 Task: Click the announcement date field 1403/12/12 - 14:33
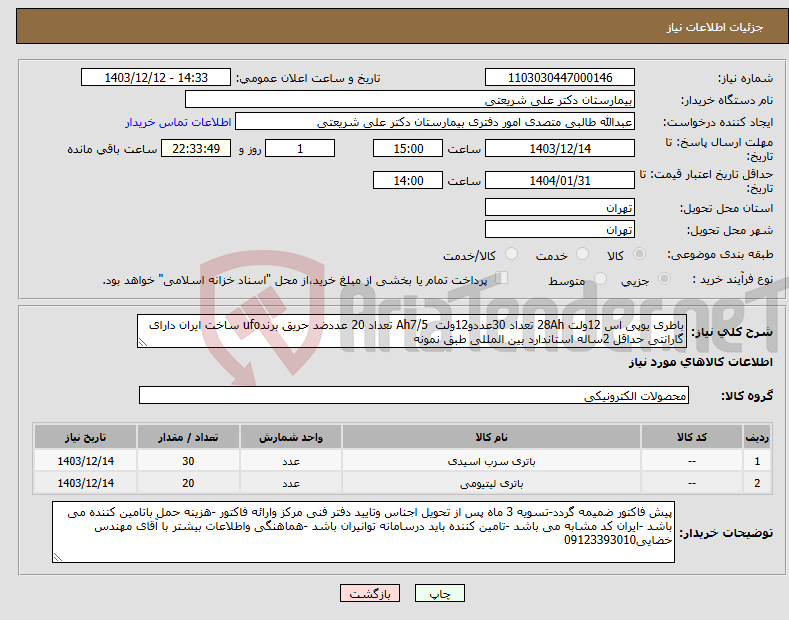click(155, 78)
